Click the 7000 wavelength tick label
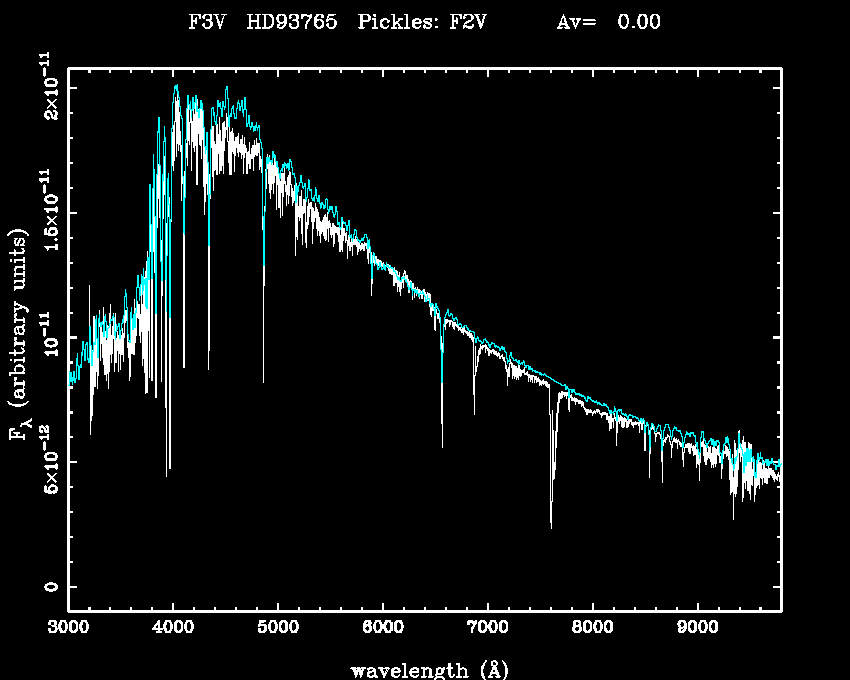Screen dimensions: 850x680 pos(488,628)
